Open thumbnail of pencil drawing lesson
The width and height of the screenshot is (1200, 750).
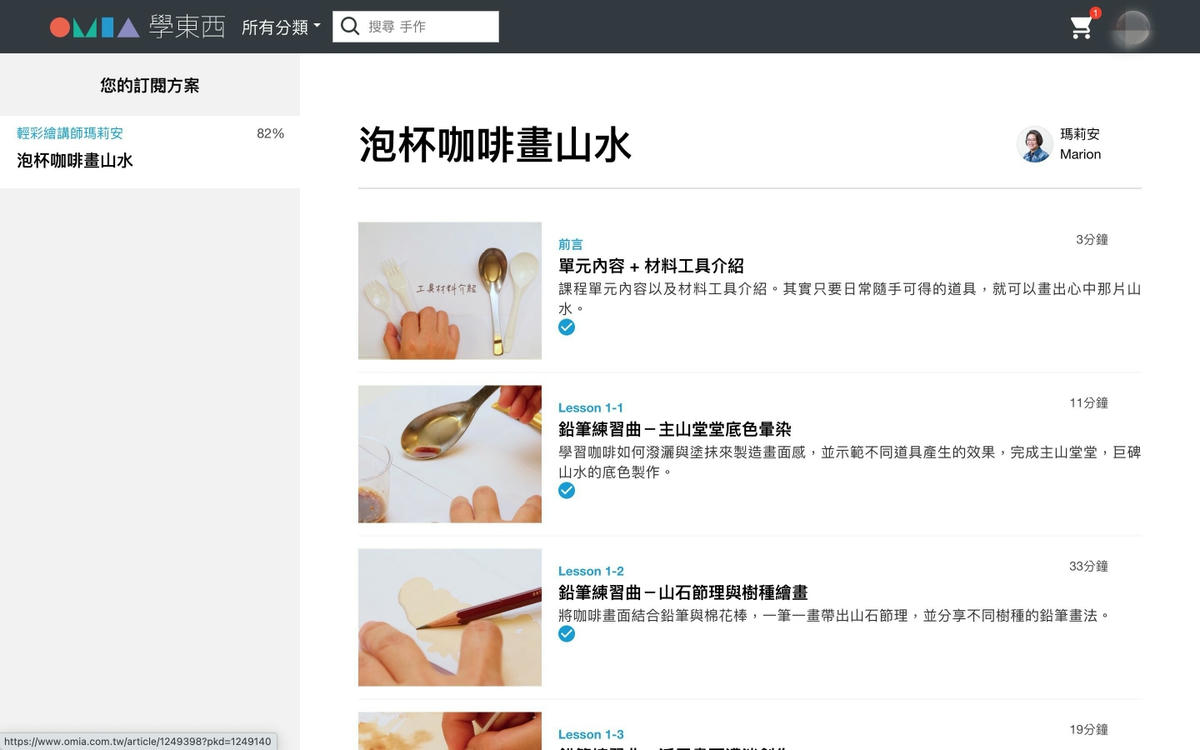point(450,617)
